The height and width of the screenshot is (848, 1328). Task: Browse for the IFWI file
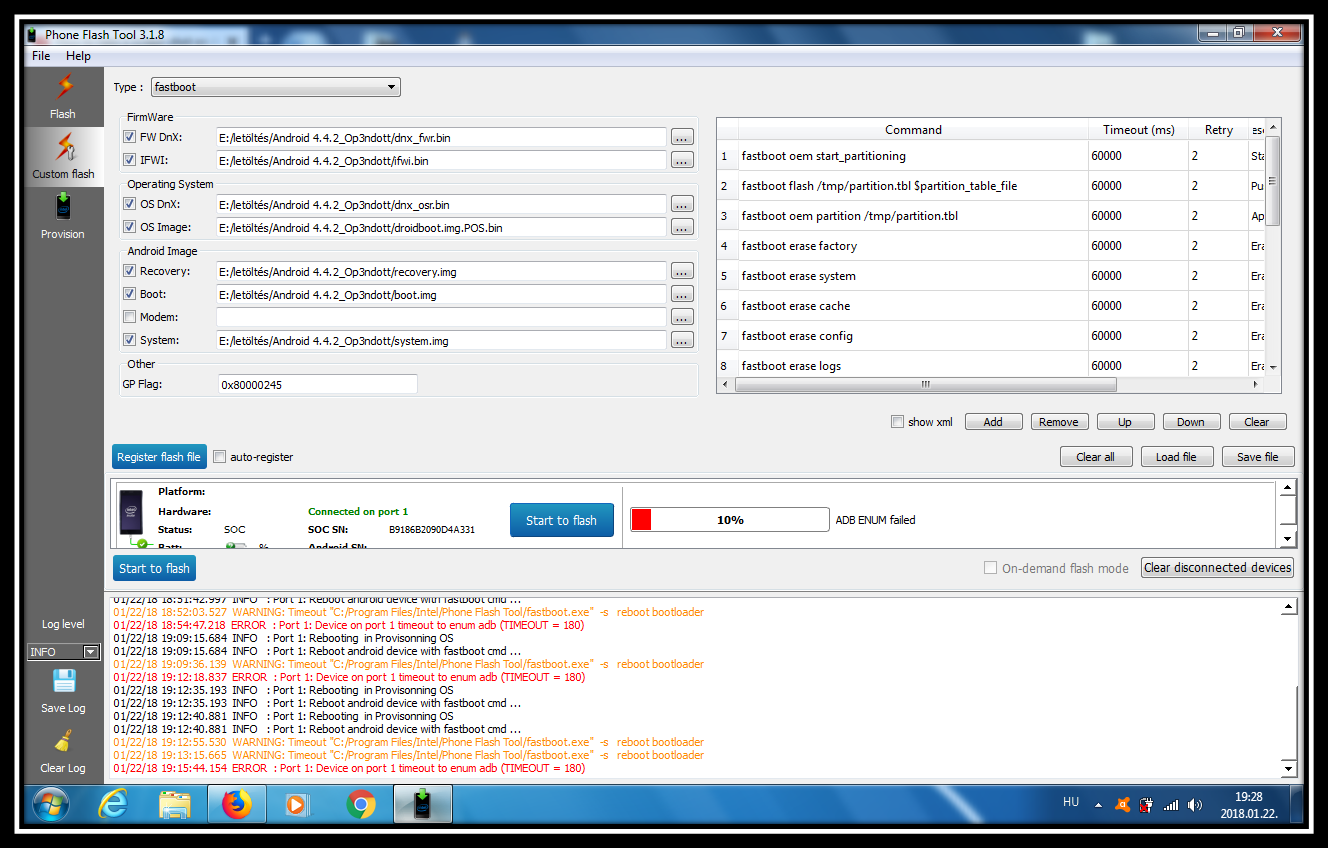(682, 160)
